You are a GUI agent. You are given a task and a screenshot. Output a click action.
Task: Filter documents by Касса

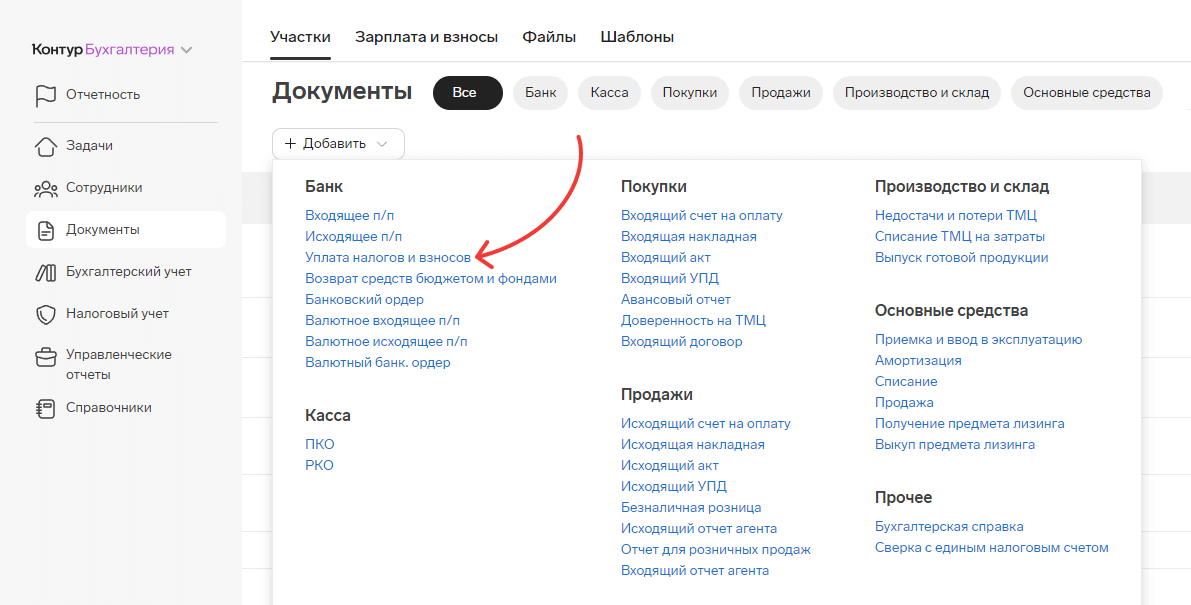point(609,93)
